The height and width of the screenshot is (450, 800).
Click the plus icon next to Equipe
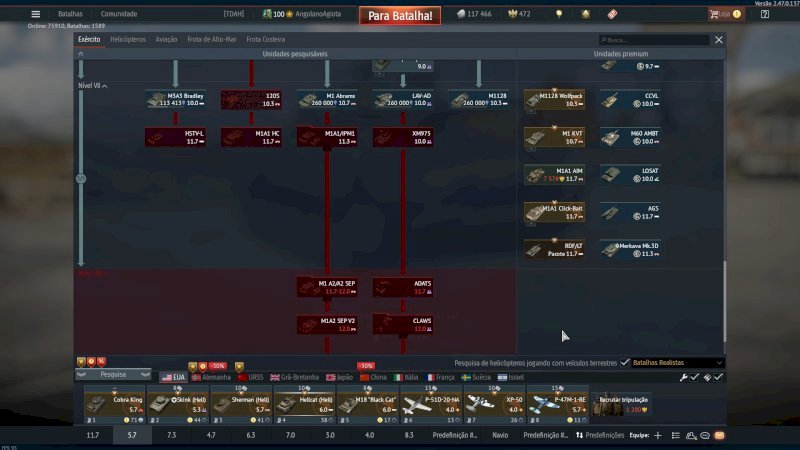pyautogui.click(x=660, y=436)
